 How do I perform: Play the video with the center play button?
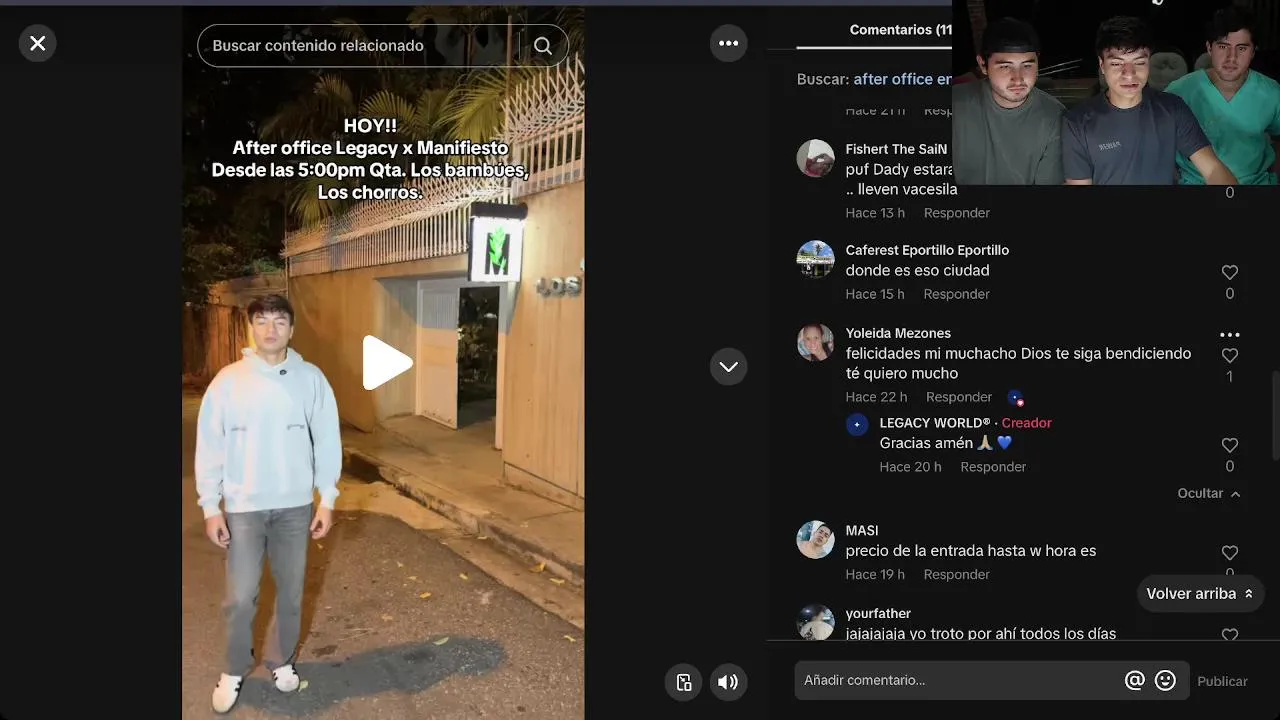tap(386, 362)
